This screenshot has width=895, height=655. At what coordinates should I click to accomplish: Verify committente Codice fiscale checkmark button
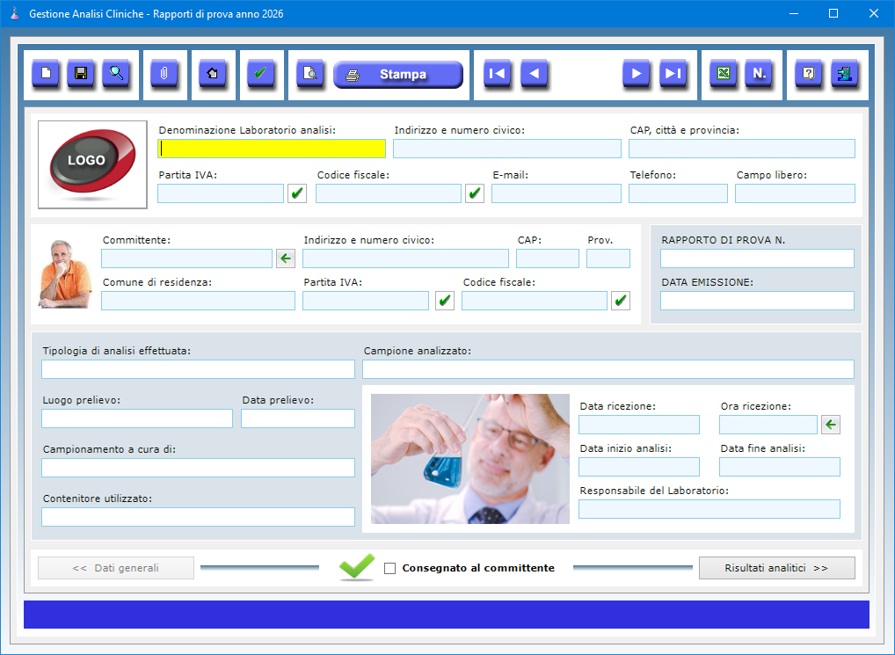click(620, 301)
